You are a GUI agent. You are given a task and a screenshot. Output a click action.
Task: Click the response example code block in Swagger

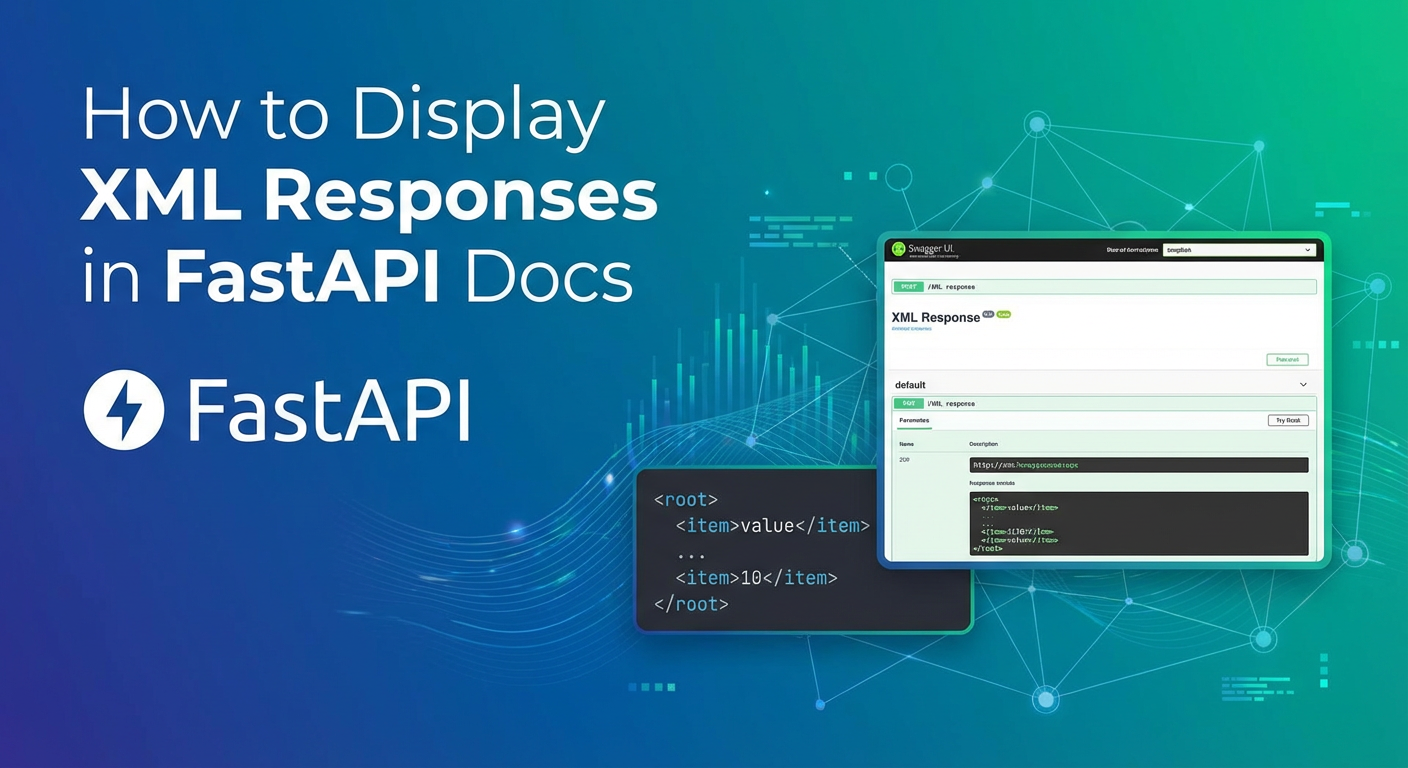click(x=1139, y=523)
